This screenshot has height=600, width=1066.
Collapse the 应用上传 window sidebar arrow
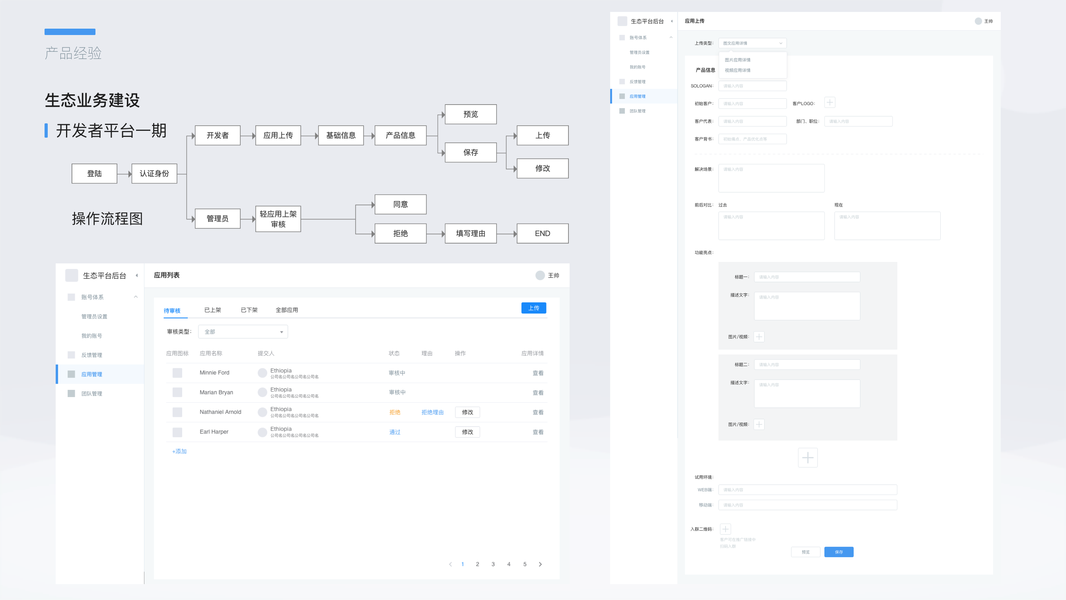[672, 21]
